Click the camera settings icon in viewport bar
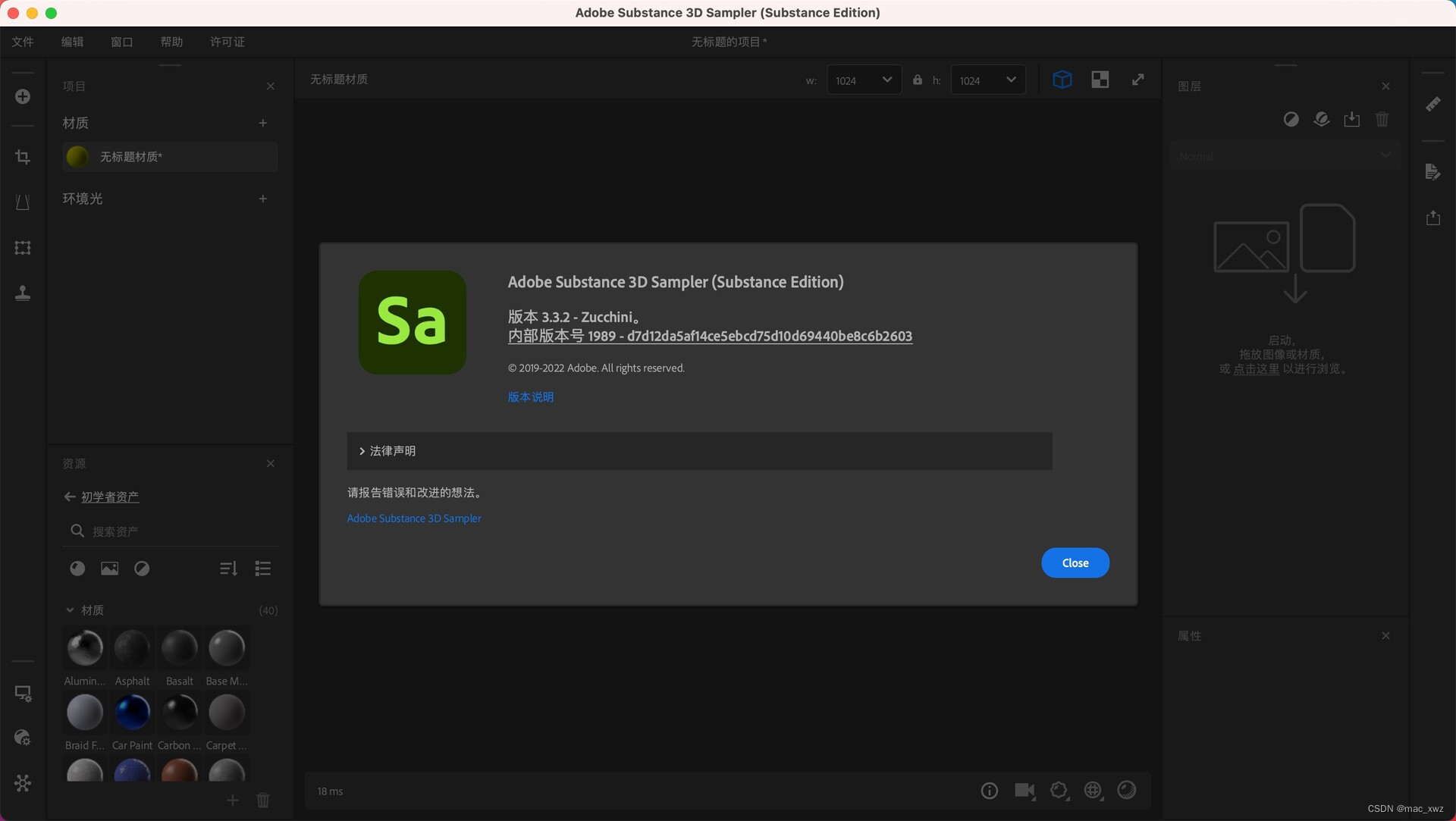 click(x=1025, y=791)
